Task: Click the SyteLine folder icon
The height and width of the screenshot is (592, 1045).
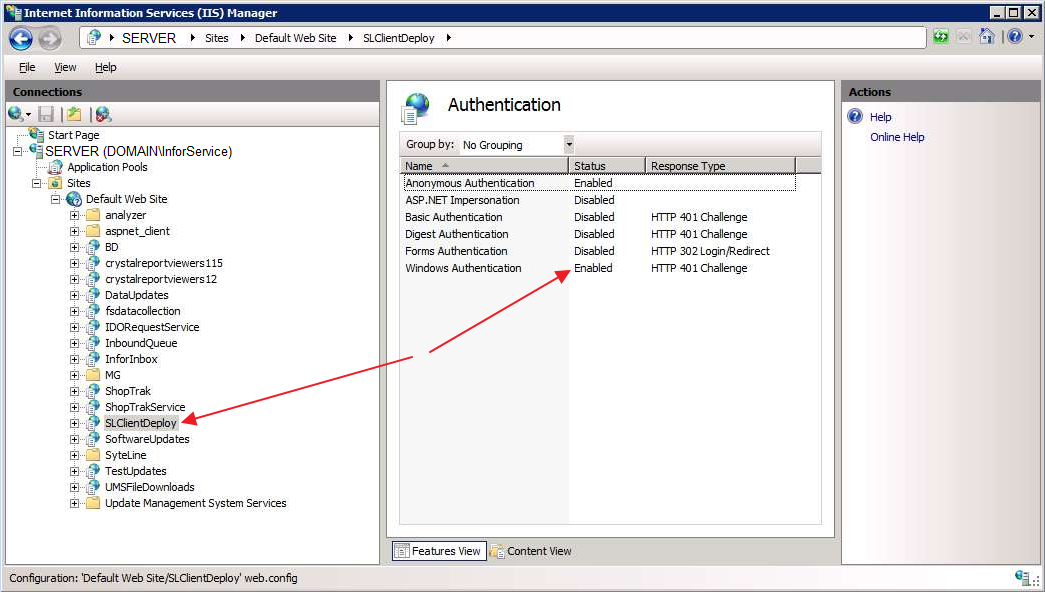Action: pos(93,455)
